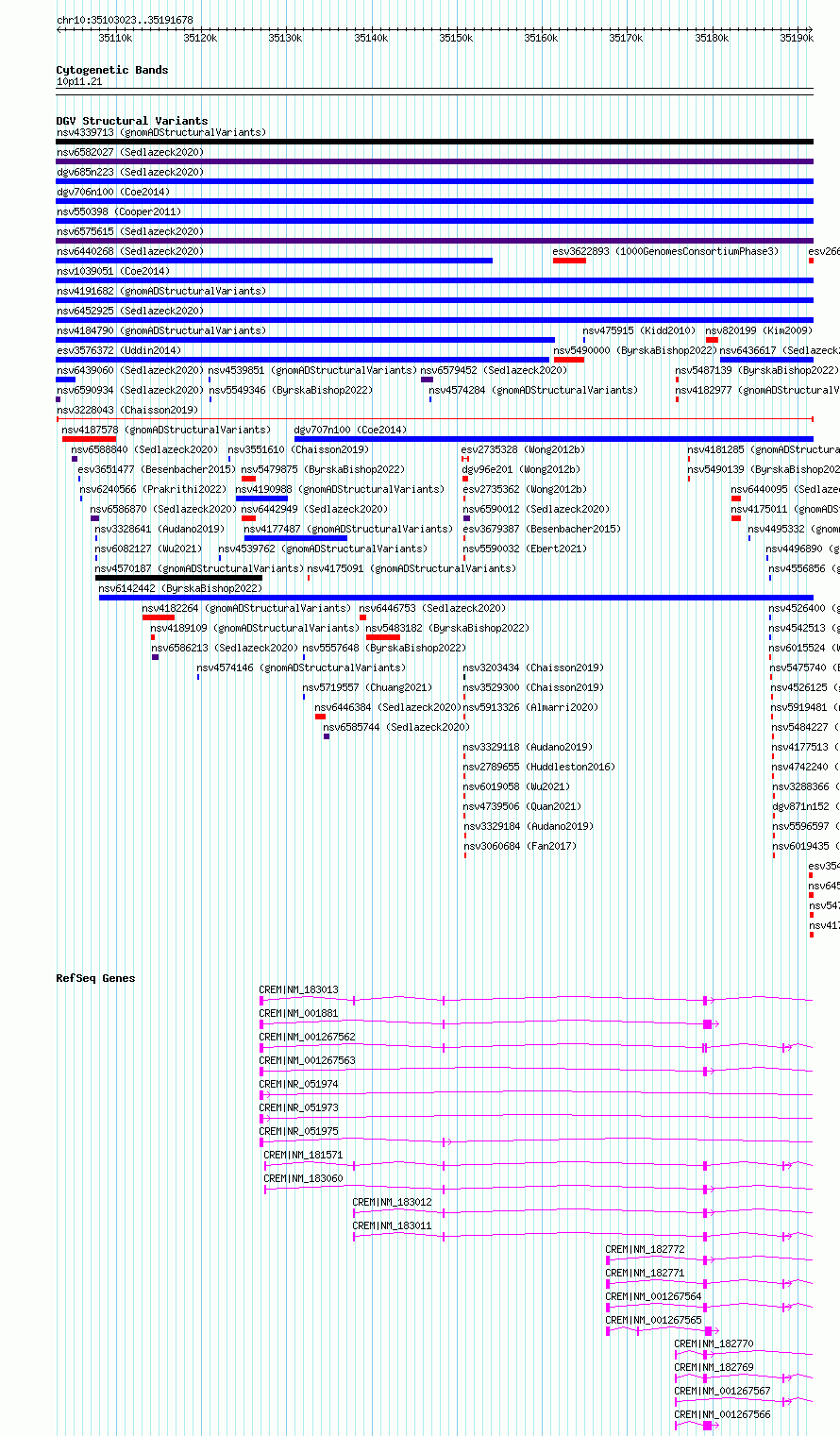This screenshot has width=840, height=1436.
Task: Click red bar under nsv5490000 (ByrskaBishop2022)
Action: point(569,360)
